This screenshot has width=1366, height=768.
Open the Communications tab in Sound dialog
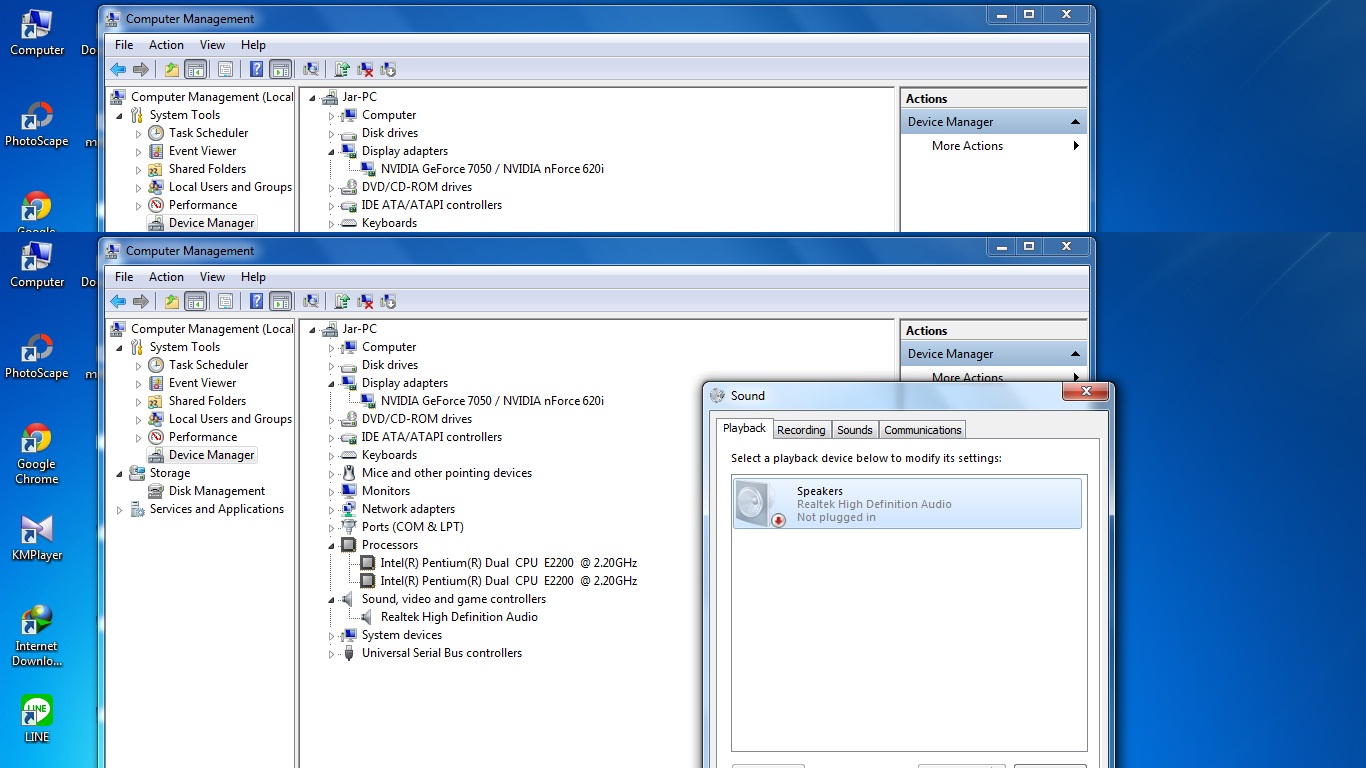pyautogui.click(x=923, y=430)
